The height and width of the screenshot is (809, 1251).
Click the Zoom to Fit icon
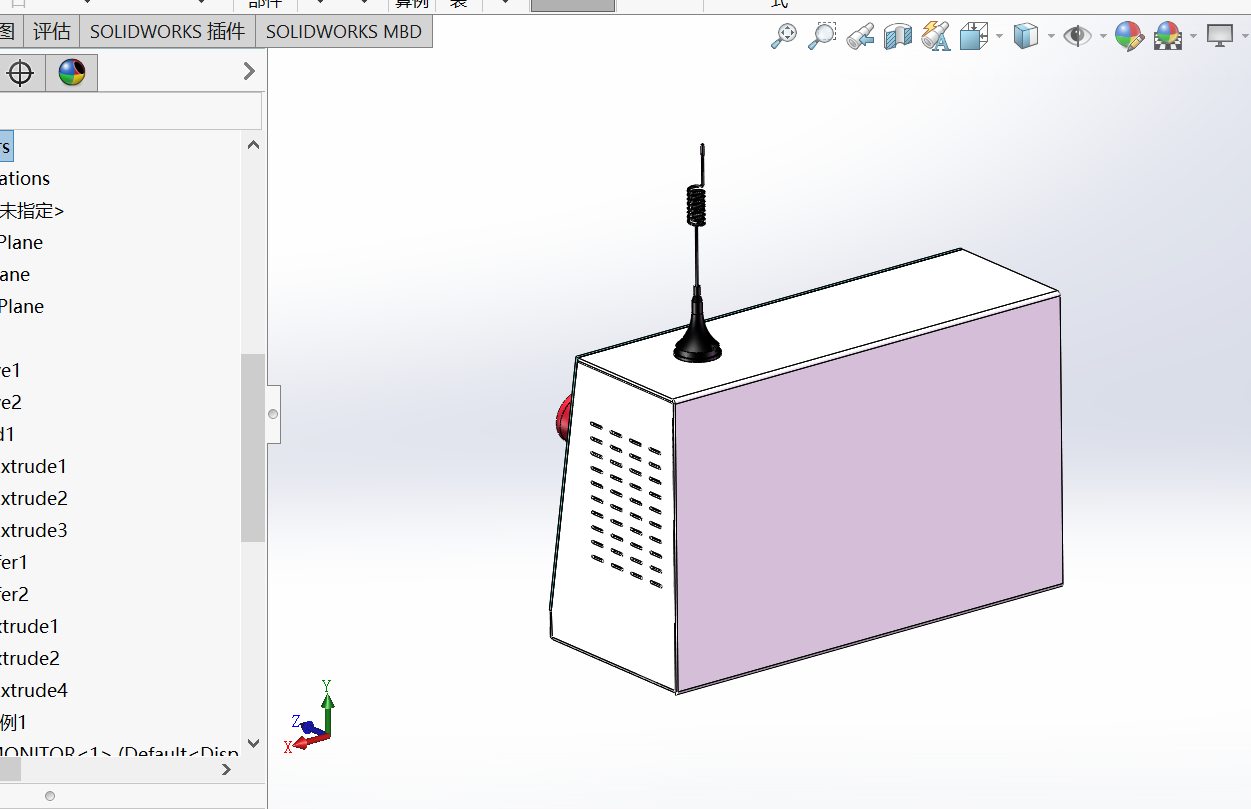(x=784, y=37)
